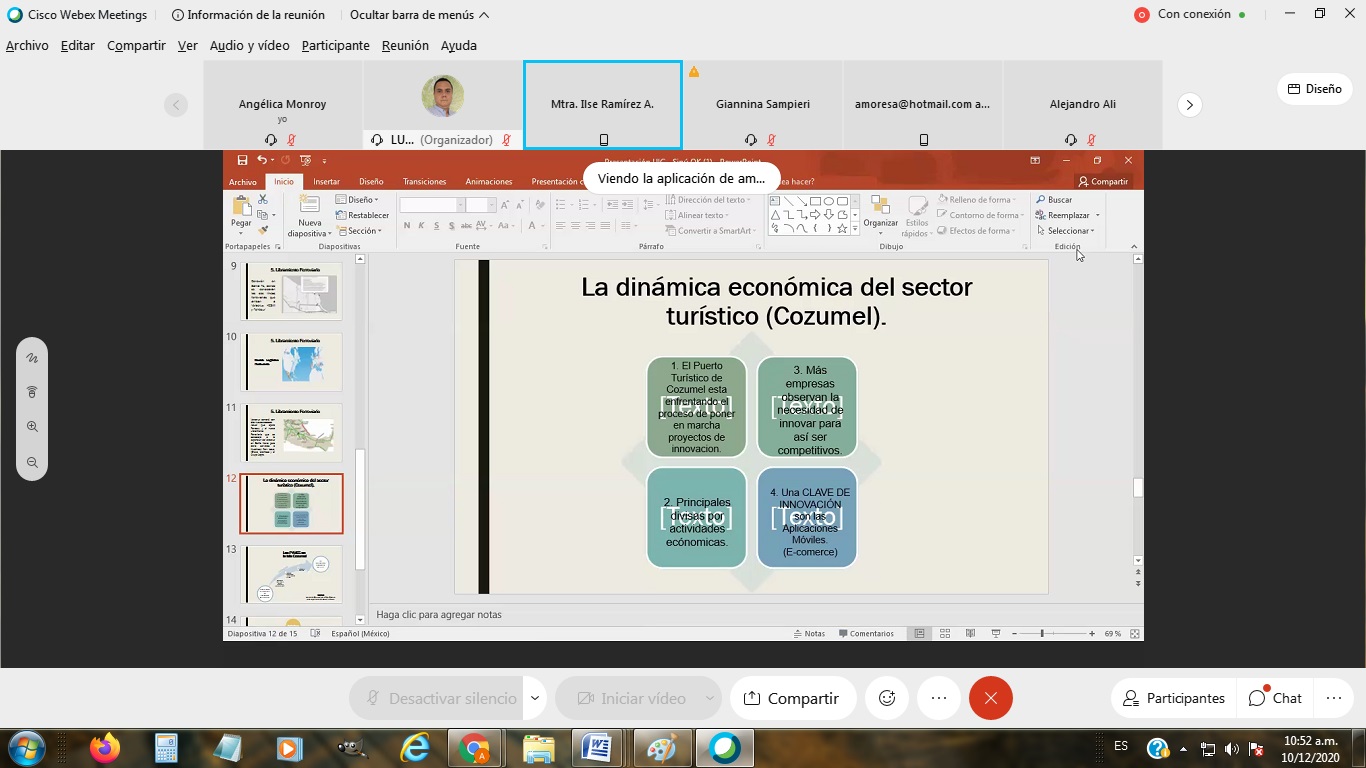This screenshot has width=1366, height=768.
Task: Switch to the Insertar ribbon tab
Action: coord(326,182)
